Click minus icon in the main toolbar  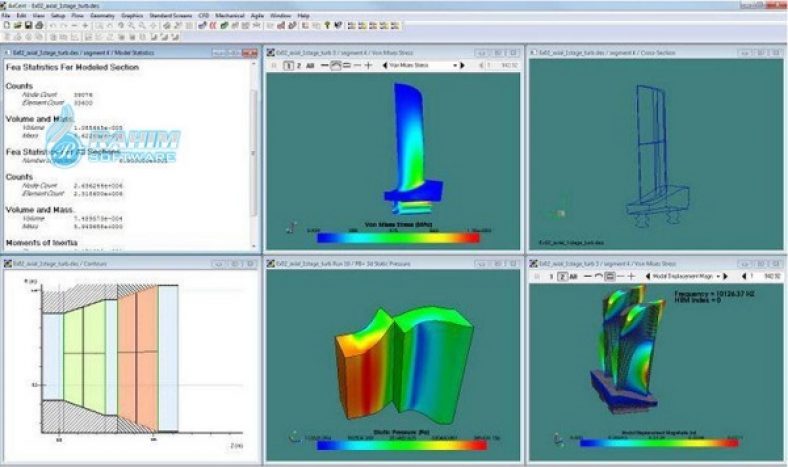coord(74,25)
